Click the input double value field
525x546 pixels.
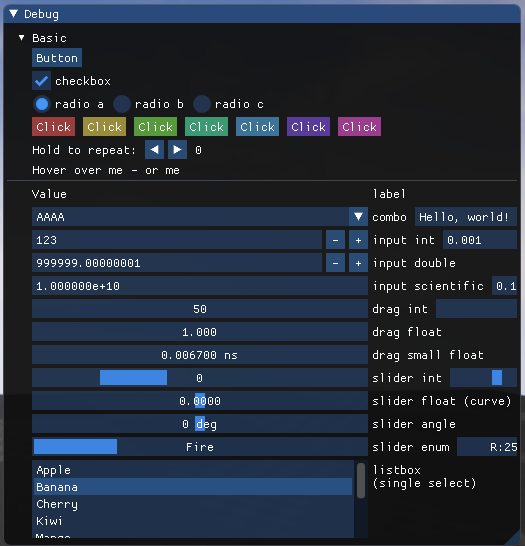pos(177,263)
